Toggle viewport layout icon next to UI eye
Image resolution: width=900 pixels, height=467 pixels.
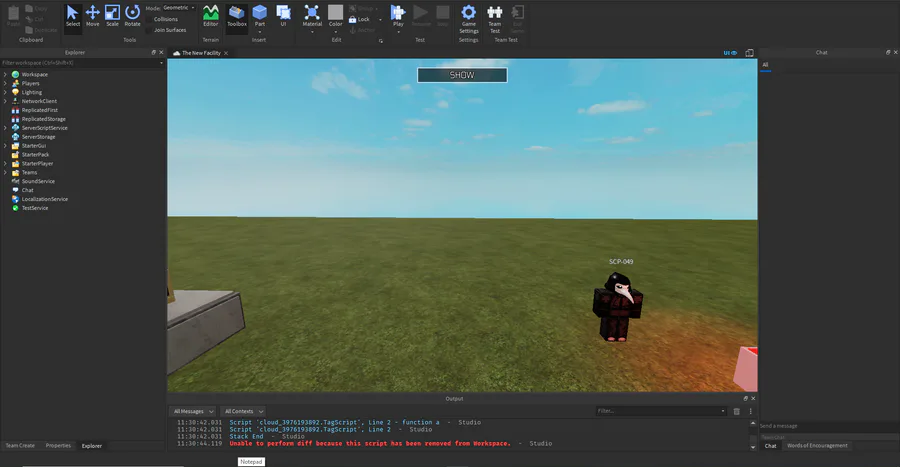749,53
